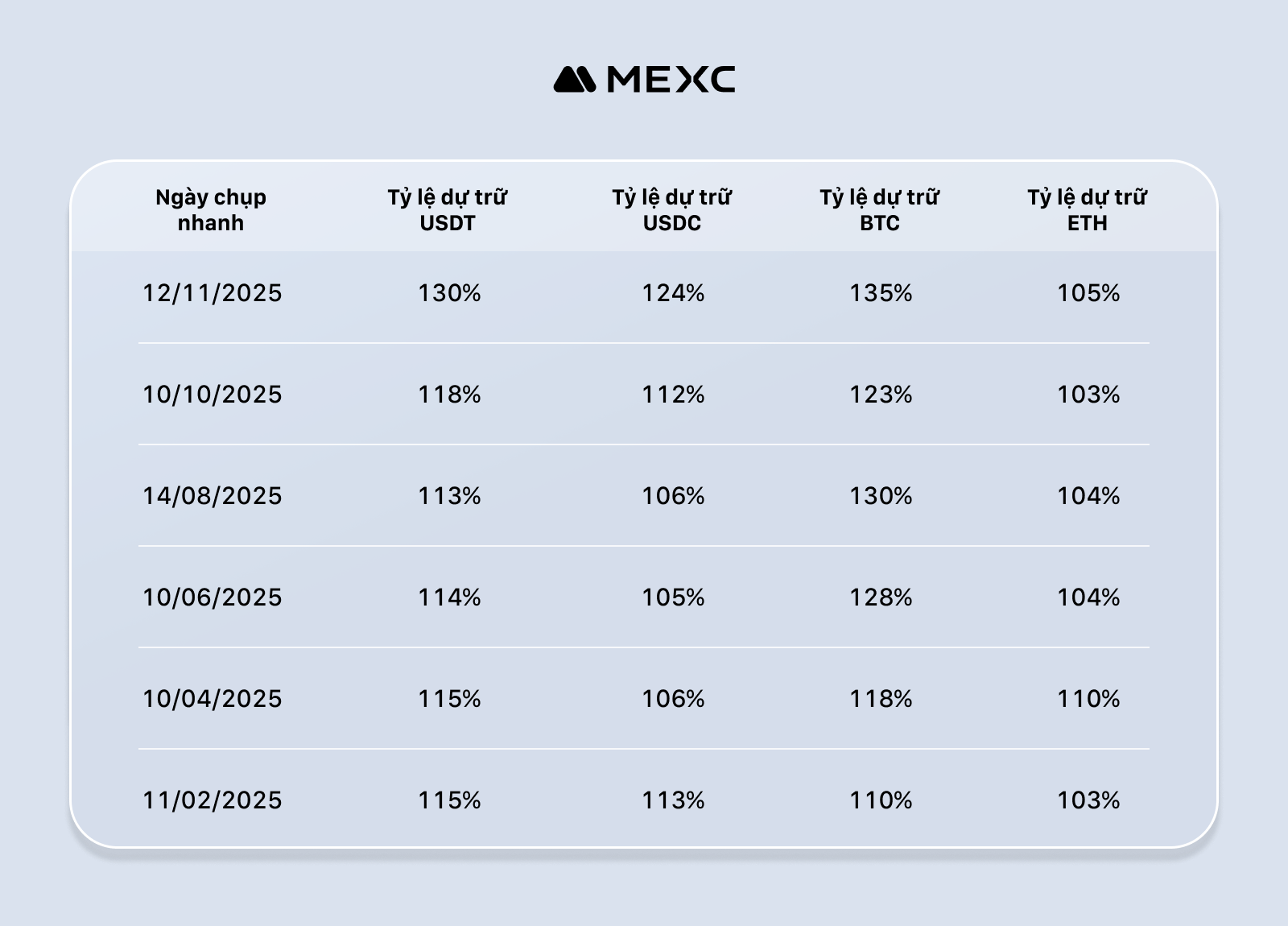This screenshot has width=1288, height=926.
Task: Select the 10/10/2025 snapshot date
Action: (213, 395)
